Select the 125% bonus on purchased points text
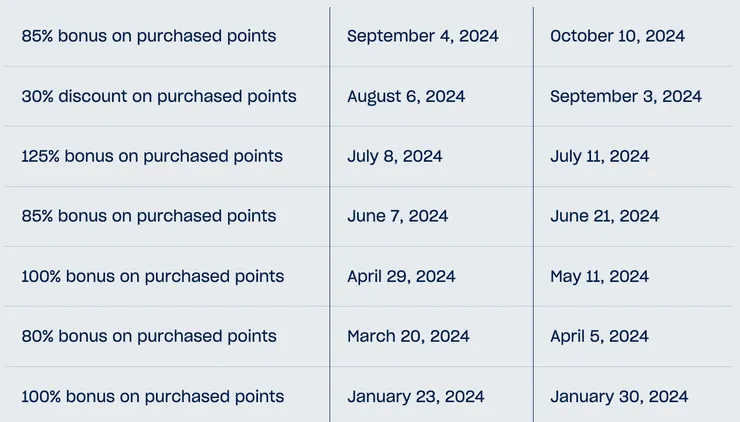 click(152, 157)
